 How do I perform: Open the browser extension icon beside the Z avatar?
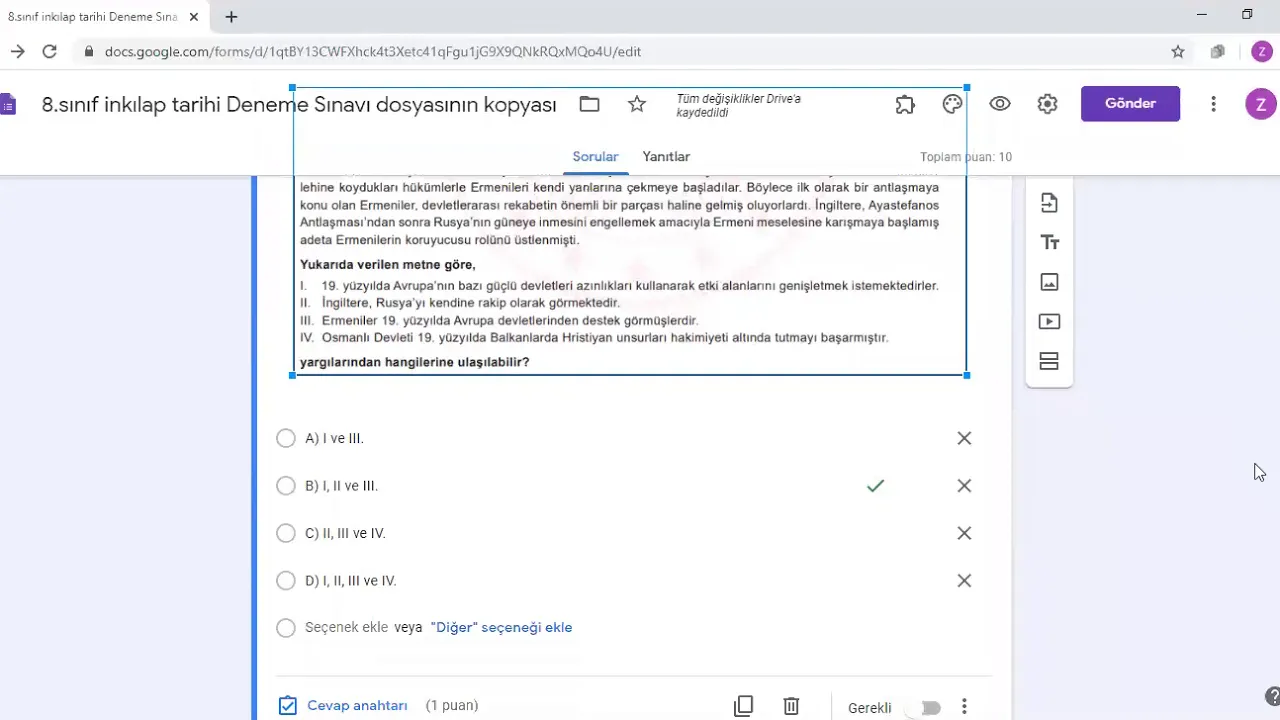(1218, 51)
